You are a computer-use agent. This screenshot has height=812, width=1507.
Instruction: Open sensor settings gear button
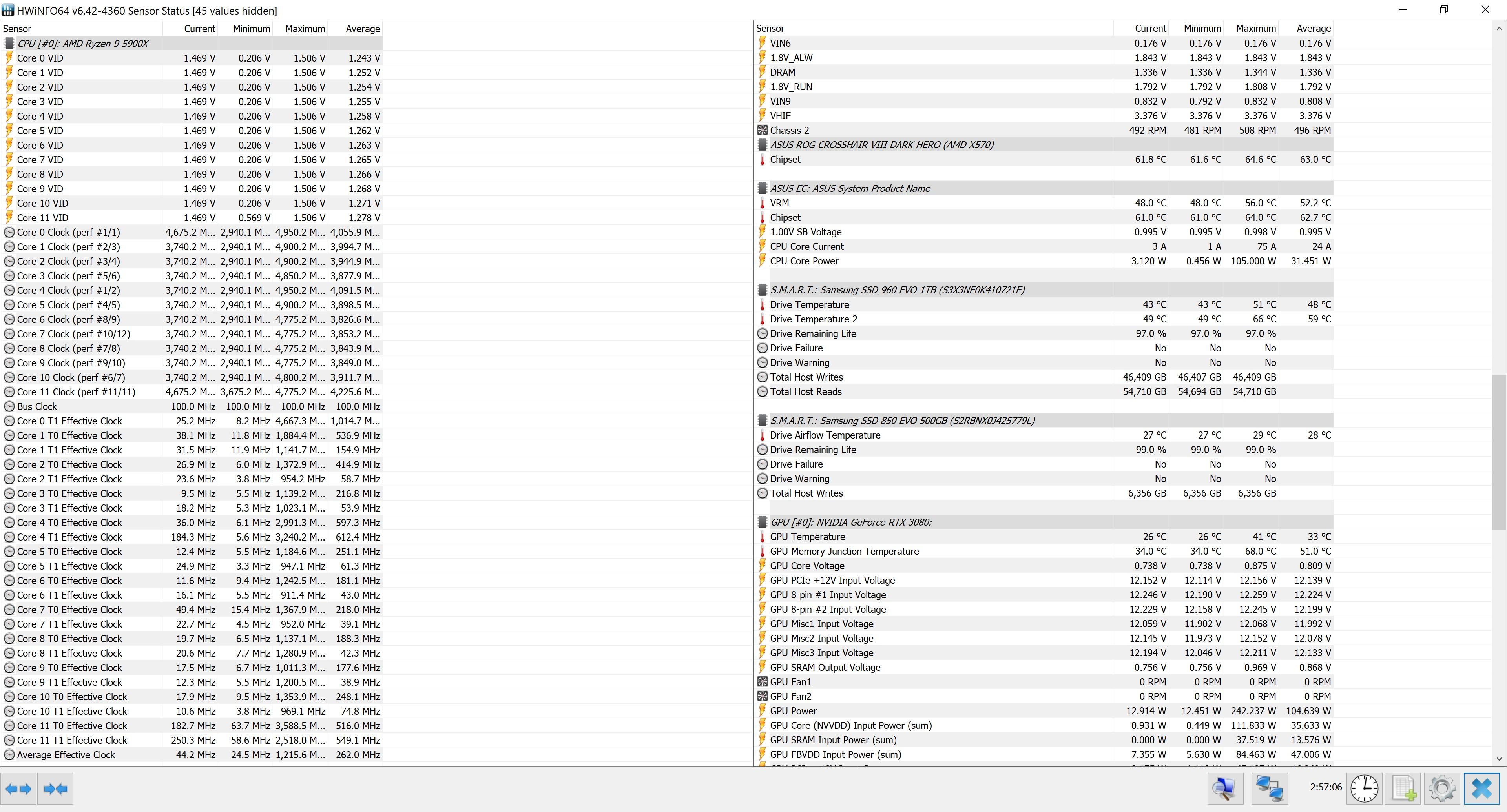[1442, 788]
